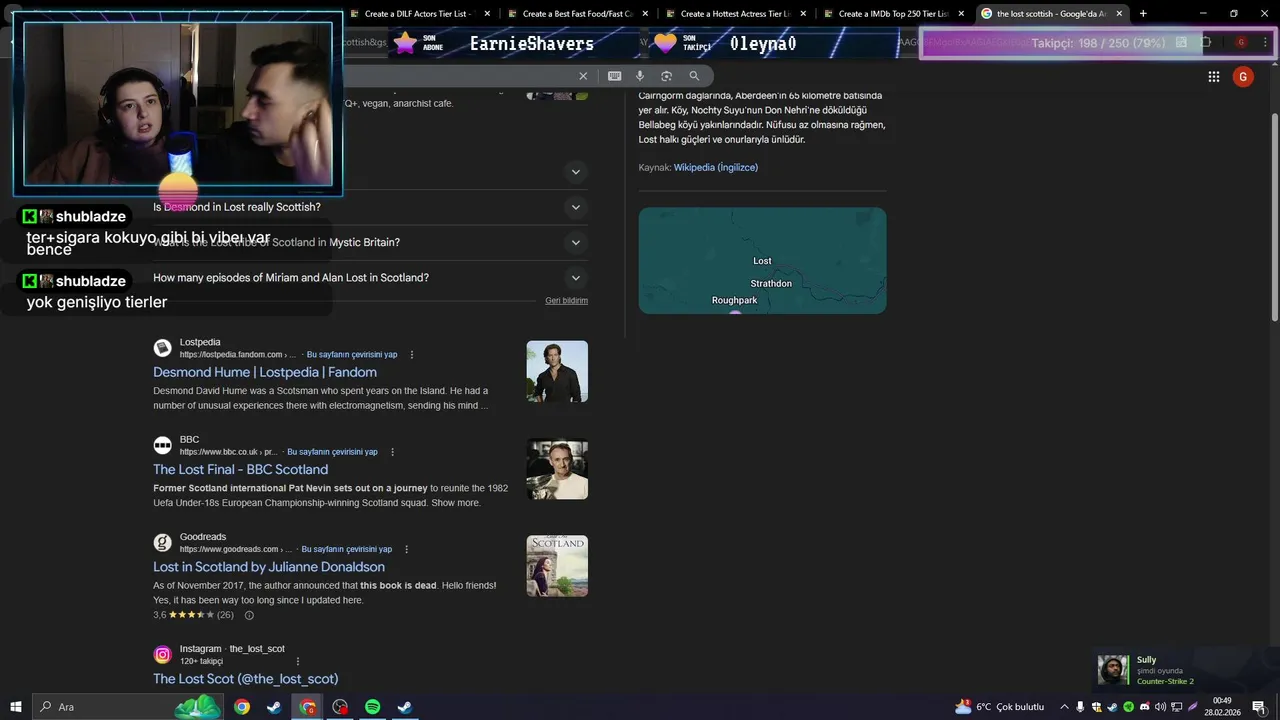Open the Lost in Scotland book cover

click(557, 566)
